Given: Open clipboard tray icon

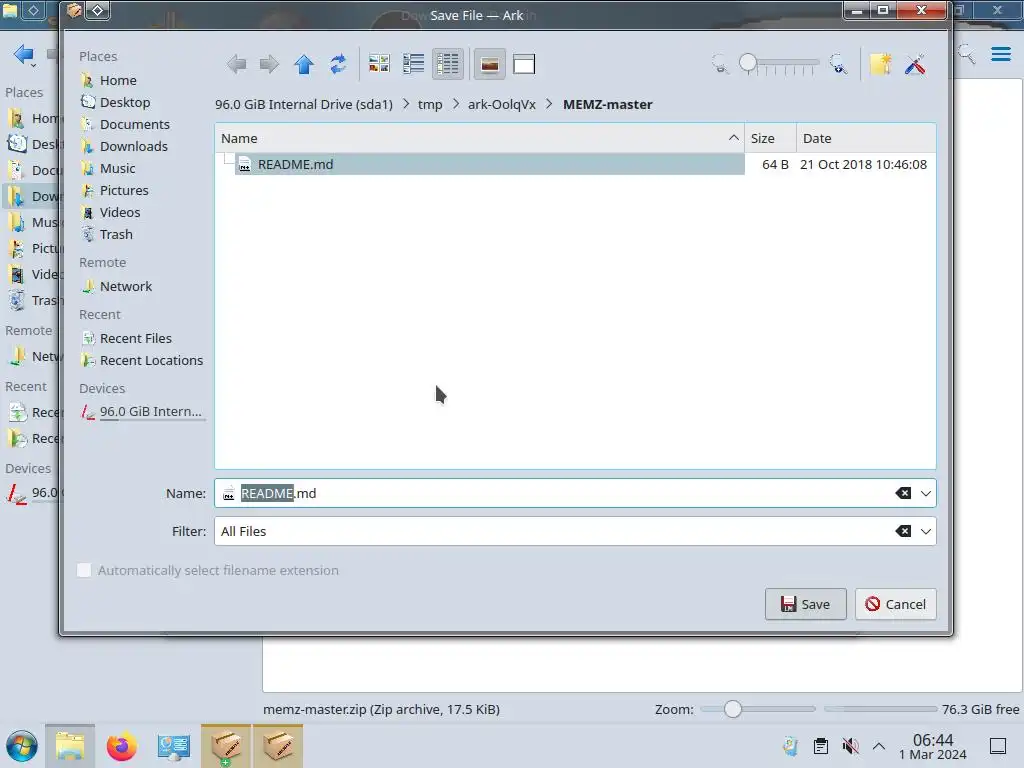Looking at the screenshot, I should click(821, 746).
